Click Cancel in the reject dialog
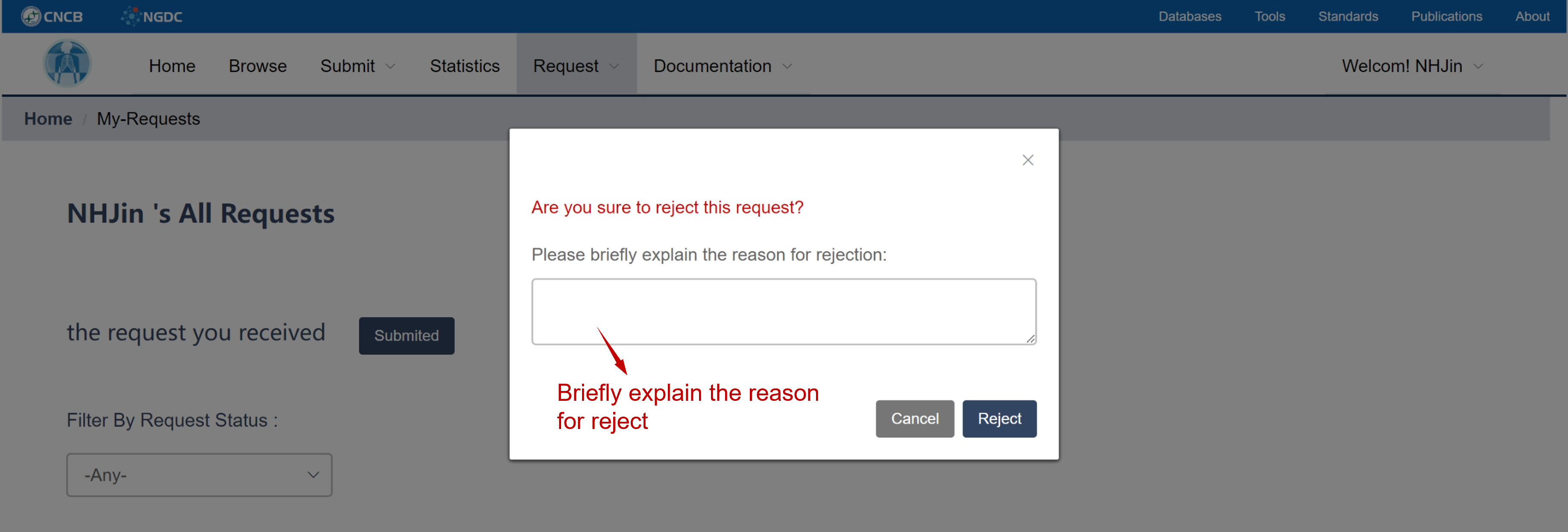 [x=914, y=419]
